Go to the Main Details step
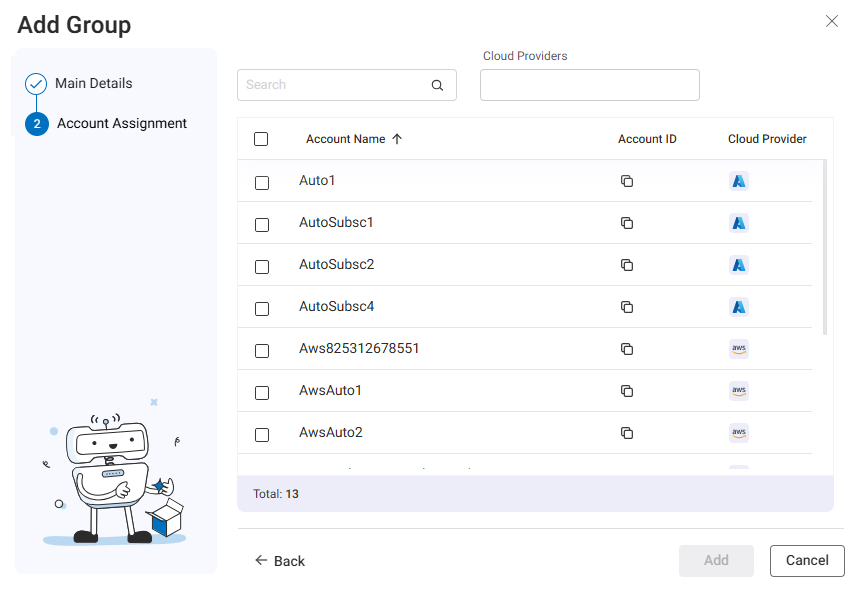This screenshot has width=859, height=589. click(93, 84)
